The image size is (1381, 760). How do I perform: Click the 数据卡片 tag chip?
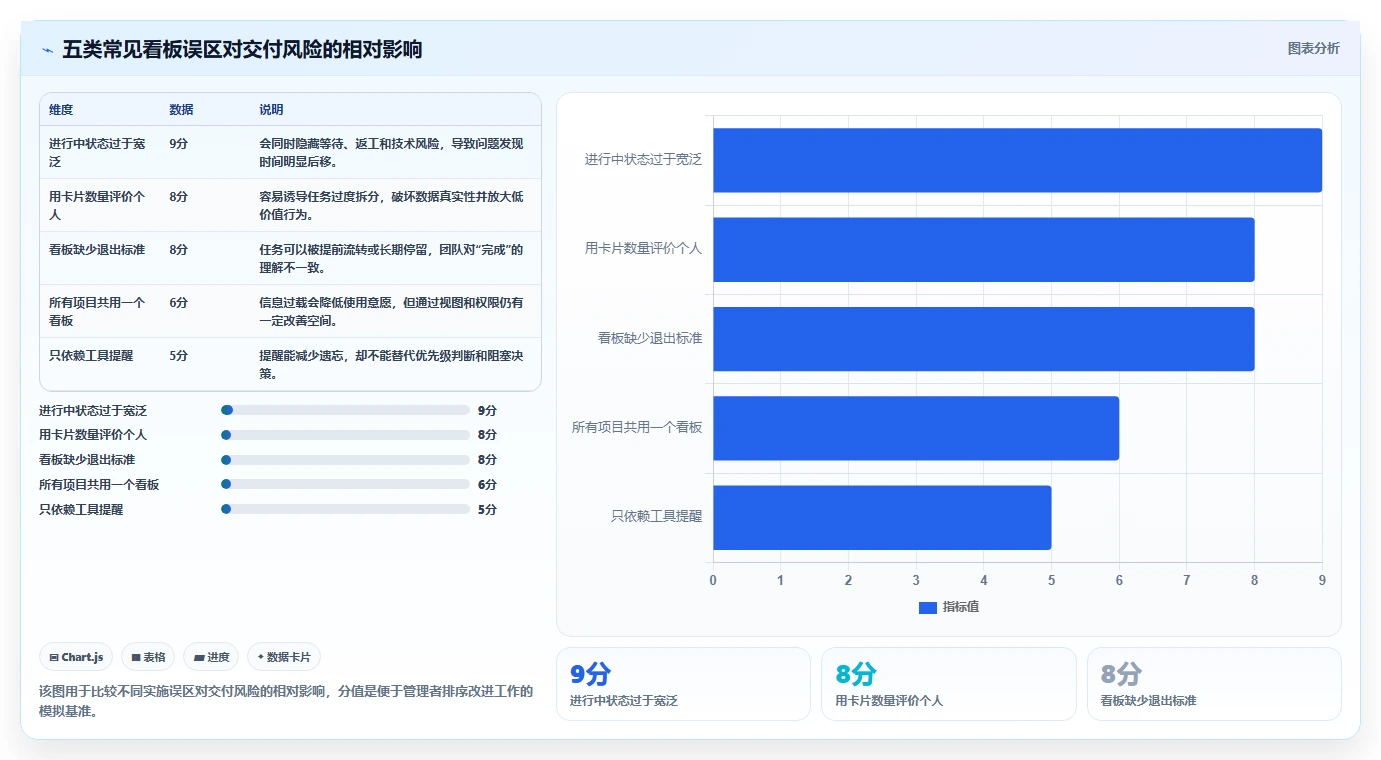(284, 657)
